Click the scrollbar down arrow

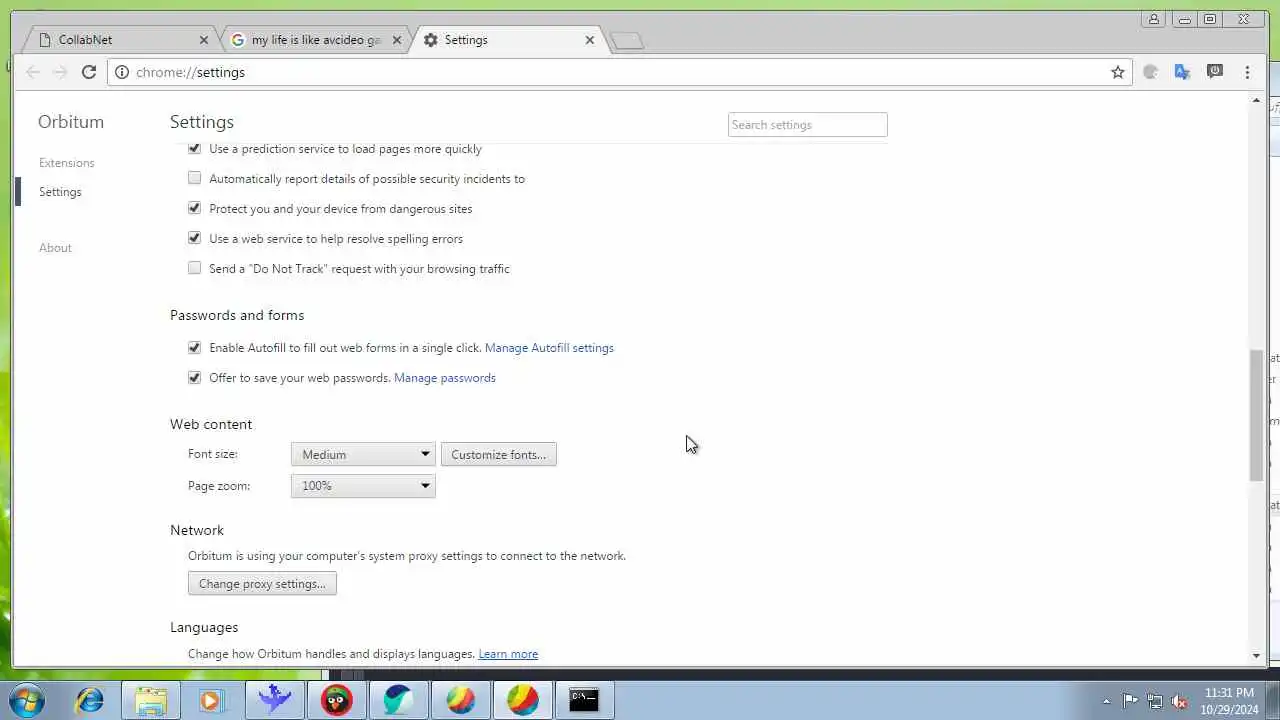1256,656
